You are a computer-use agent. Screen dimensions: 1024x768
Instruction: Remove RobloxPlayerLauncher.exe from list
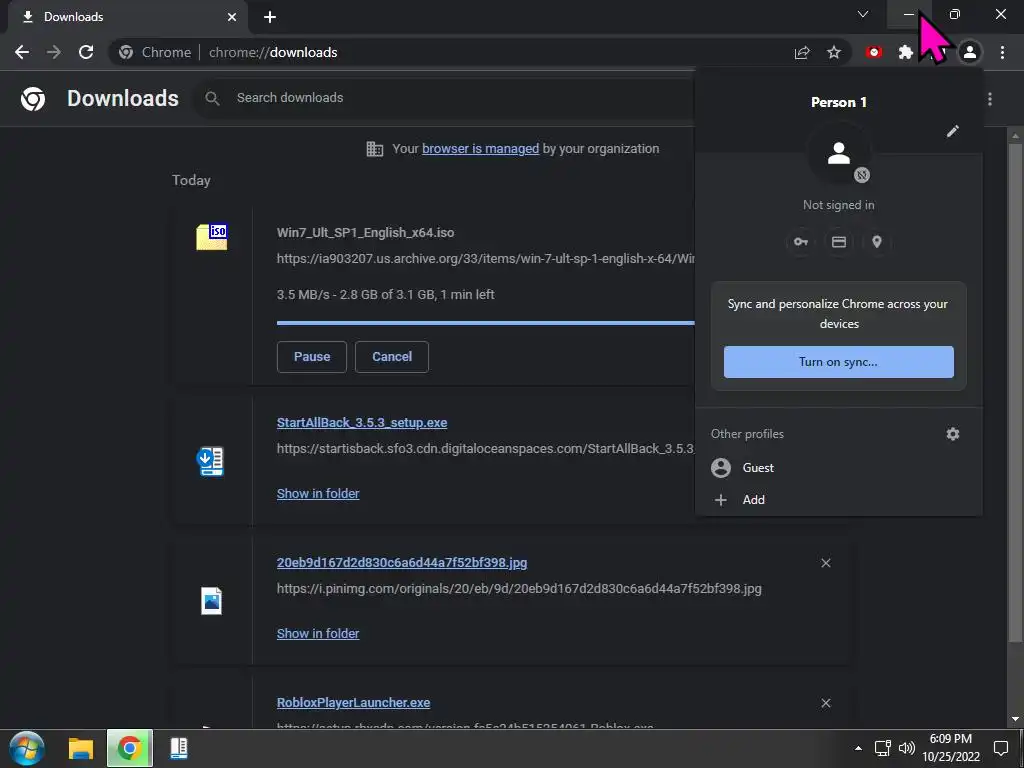(x=826, y=703)
